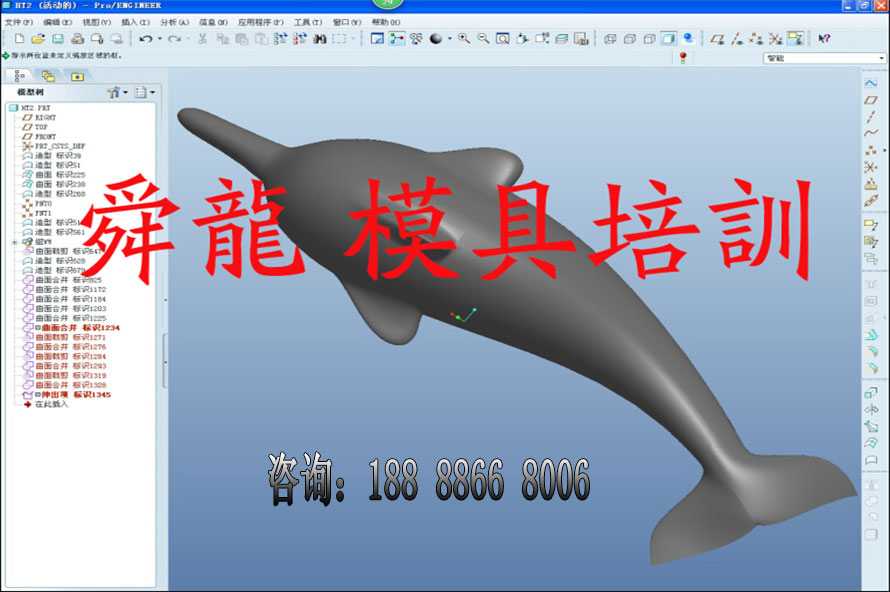The width and height of the screenshot is (890, 592).
Task: Undo the last operation
Action: click(x=146, y=39)
